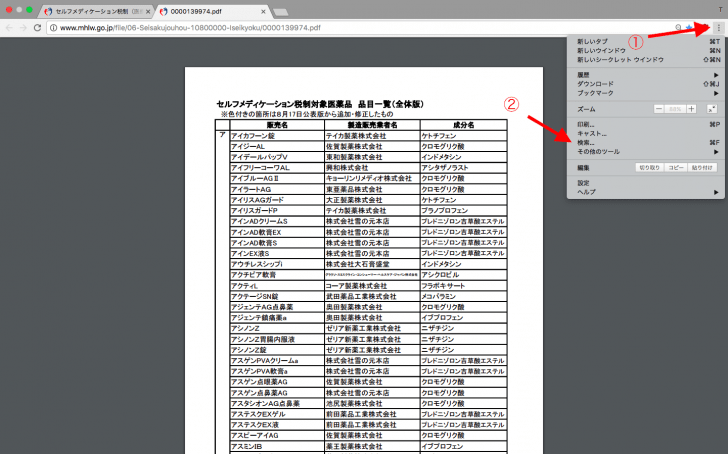Choose 新しいタブ from the menu
Viewport: 728px width, 454px height.
click(x=645, y=41)
